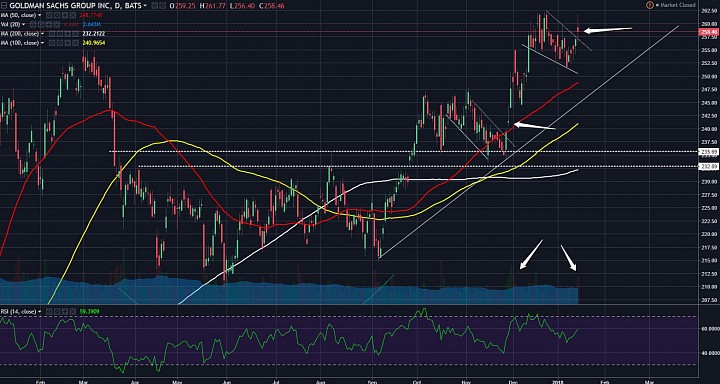Toggle visibility of RSI (14, close)
This screenshot has width=720, height=384.
click(x=49, y=311)
